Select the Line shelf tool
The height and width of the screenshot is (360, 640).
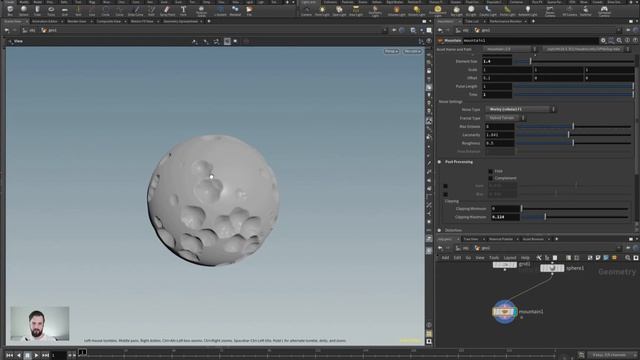[x=92, y=10]
